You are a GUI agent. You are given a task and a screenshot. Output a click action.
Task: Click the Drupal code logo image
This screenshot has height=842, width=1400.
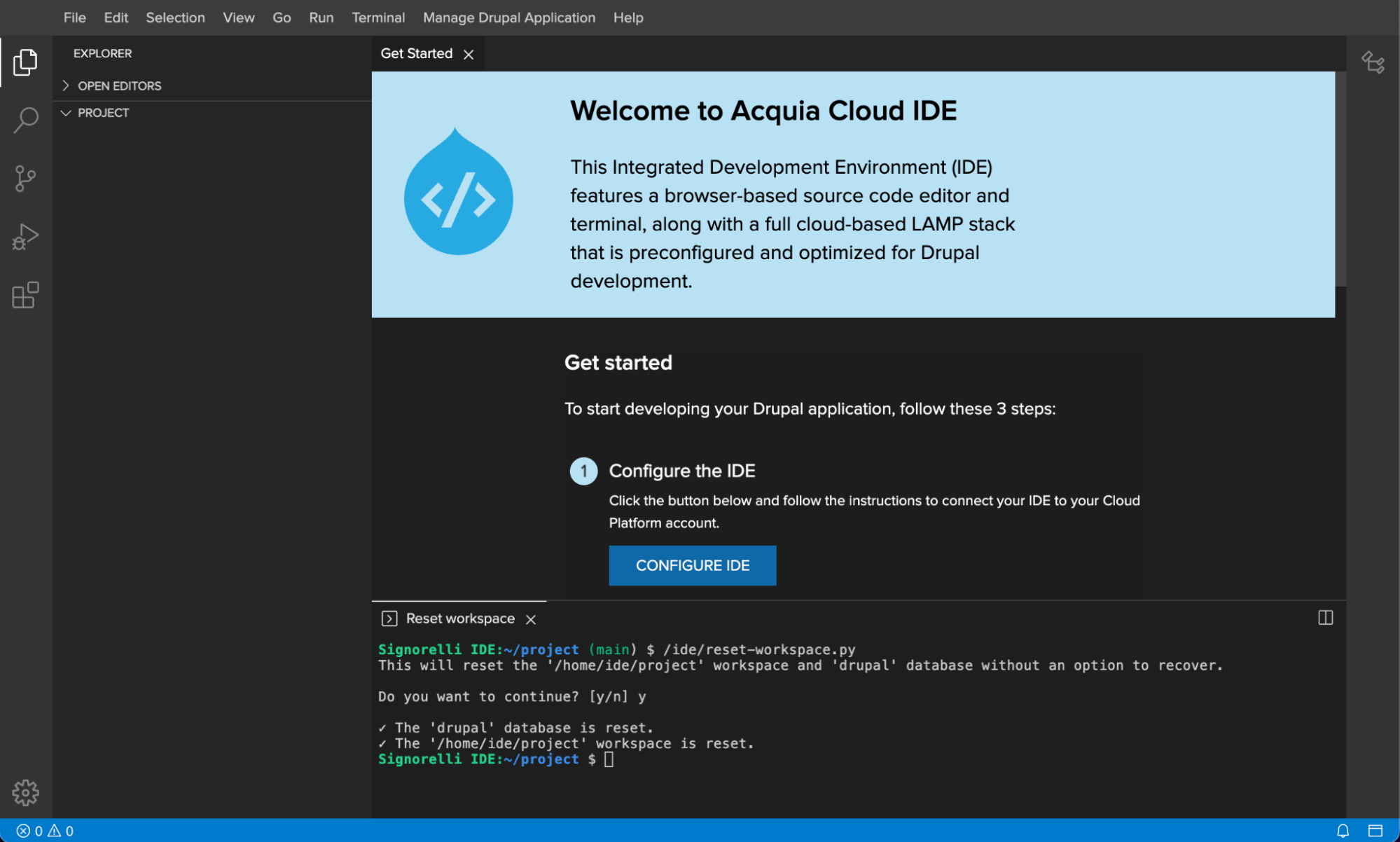click(x=459, y=191)
